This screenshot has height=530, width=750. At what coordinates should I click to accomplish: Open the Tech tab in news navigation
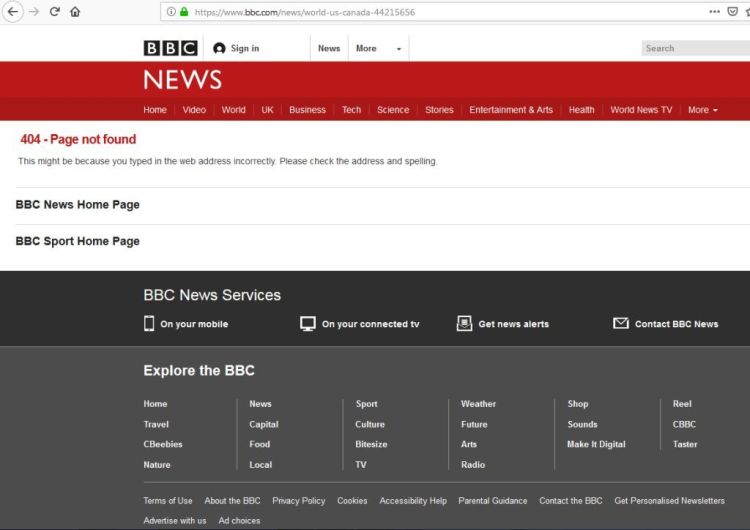(x=352, y=110)
